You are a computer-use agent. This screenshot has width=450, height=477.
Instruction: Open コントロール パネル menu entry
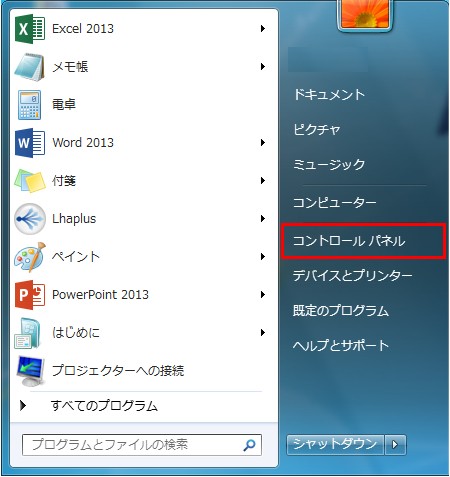[x=349, y=241]
